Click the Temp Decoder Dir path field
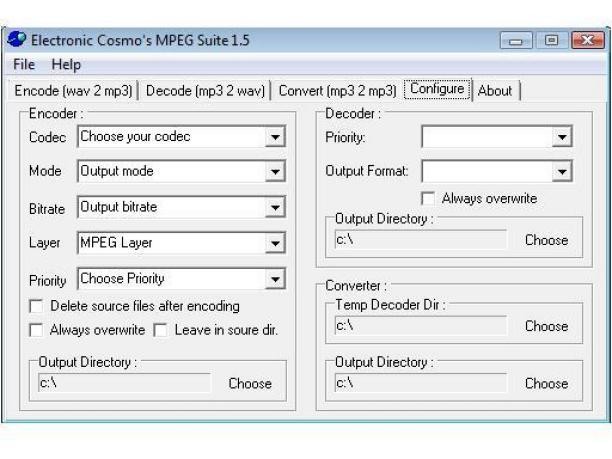 click(x=421, y=326)
